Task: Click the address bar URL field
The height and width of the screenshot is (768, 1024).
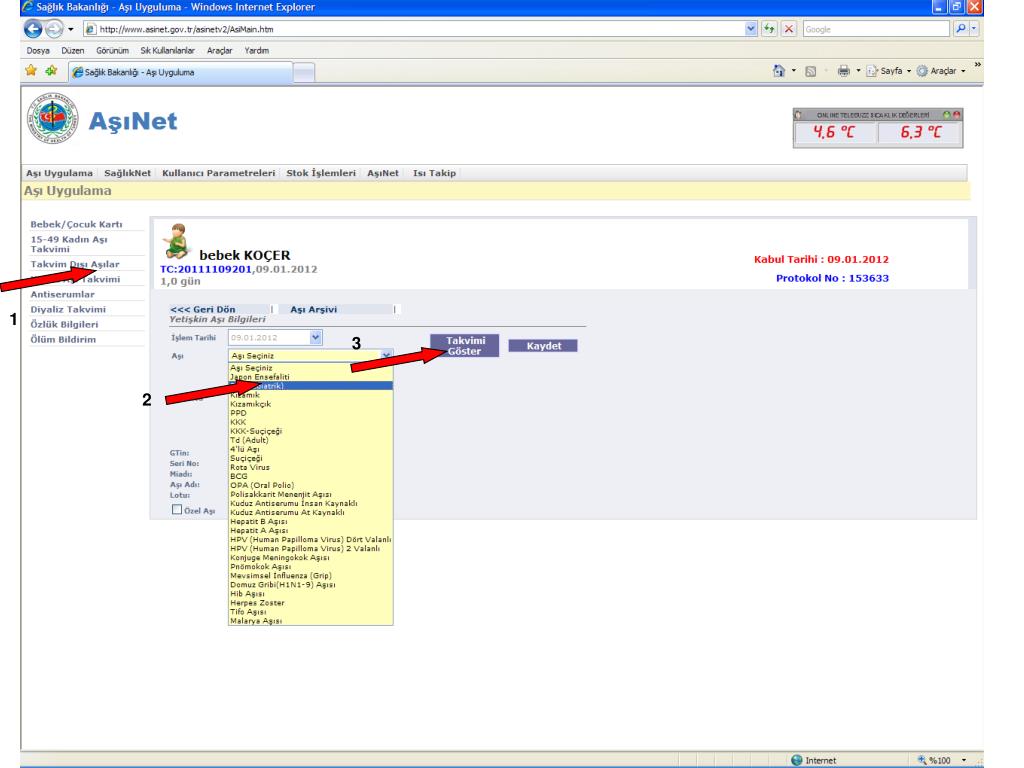Action: click(418, 29)
